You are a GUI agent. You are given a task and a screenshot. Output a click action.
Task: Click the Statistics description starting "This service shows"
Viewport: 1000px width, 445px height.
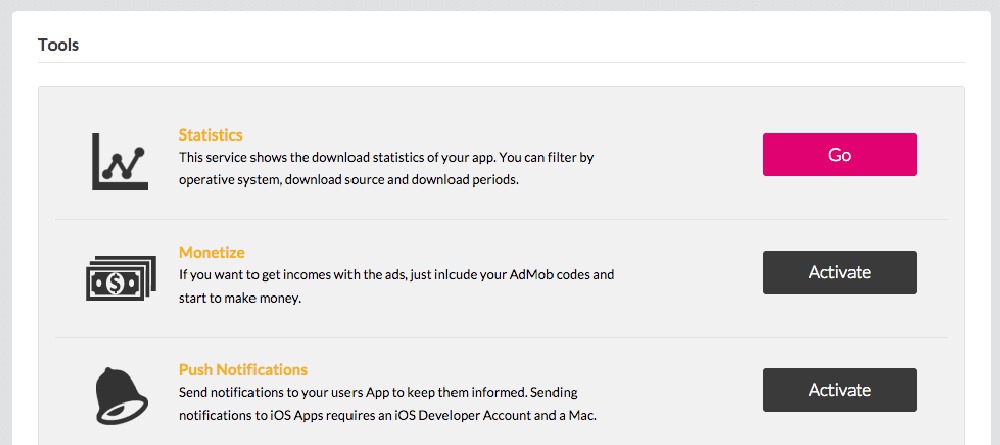coord(386,168)
